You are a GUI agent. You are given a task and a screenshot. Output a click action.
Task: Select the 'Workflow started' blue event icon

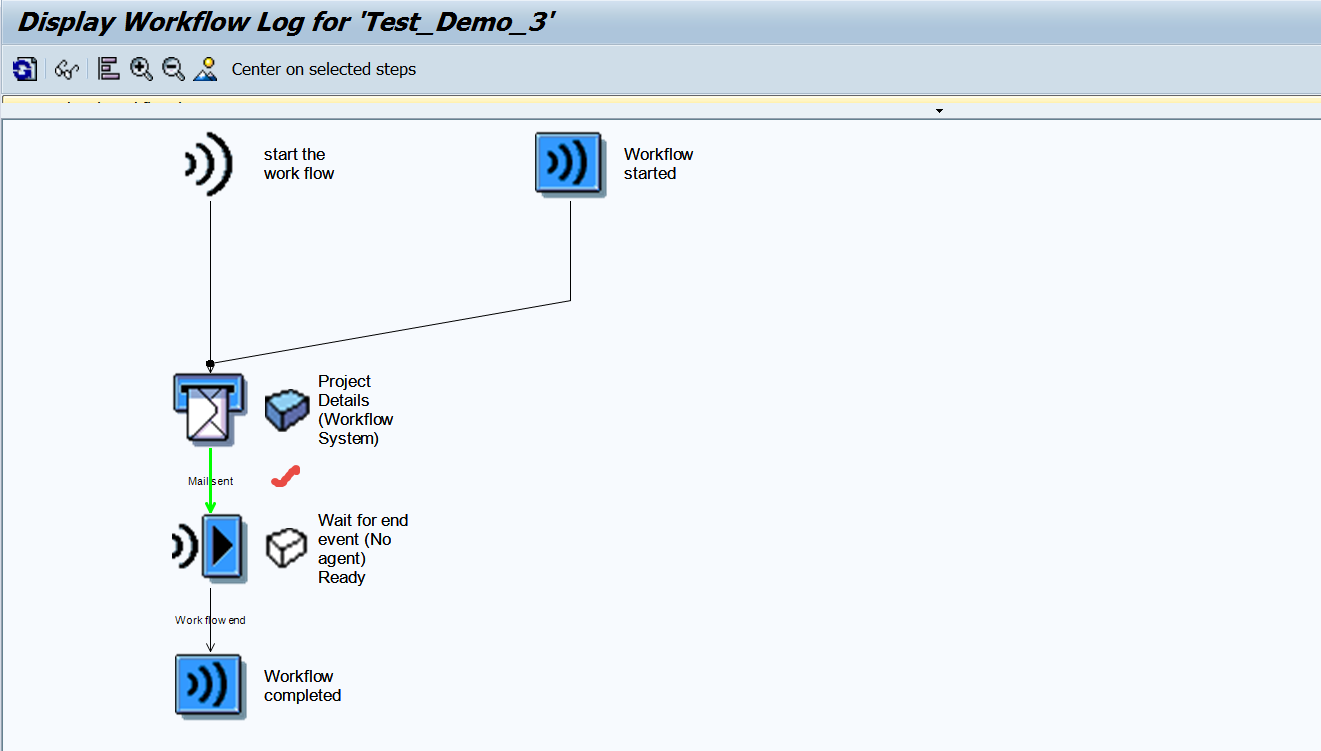[x=569, y=163]
